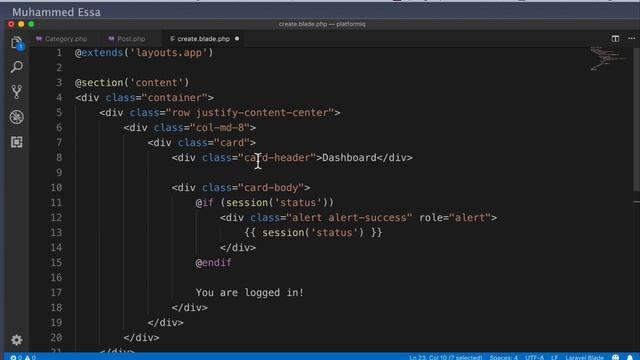This screenshot has height=360, width=640.
Task: Change indentation via Spaces: 4
Action: 503,357
